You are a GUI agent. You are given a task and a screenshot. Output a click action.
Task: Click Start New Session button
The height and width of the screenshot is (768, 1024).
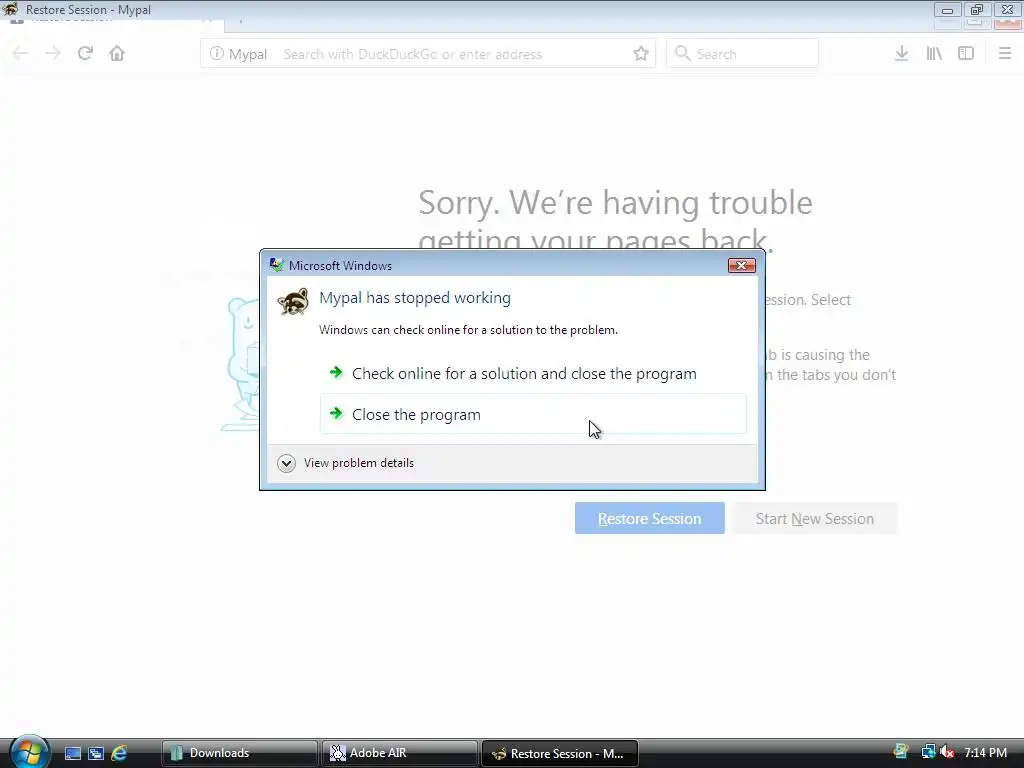point(815,518)
